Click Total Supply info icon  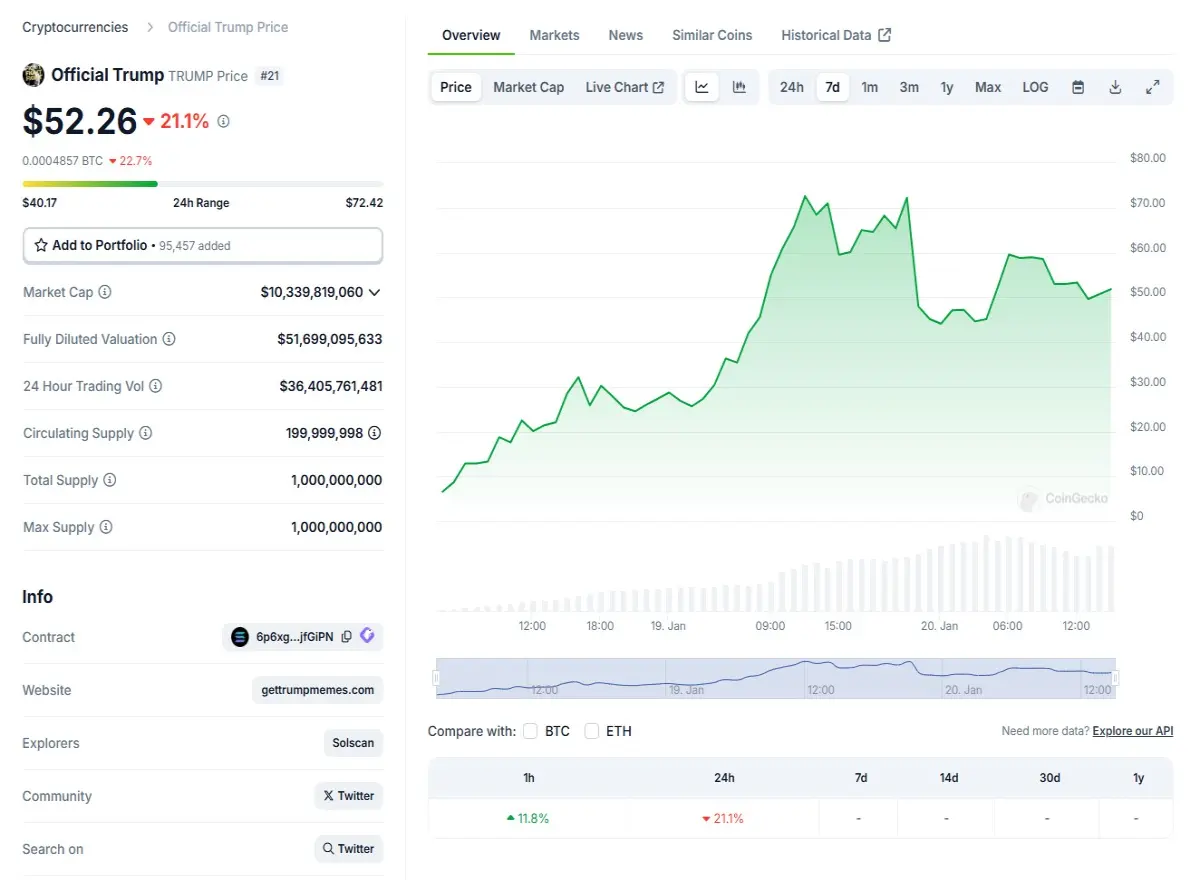110,480
